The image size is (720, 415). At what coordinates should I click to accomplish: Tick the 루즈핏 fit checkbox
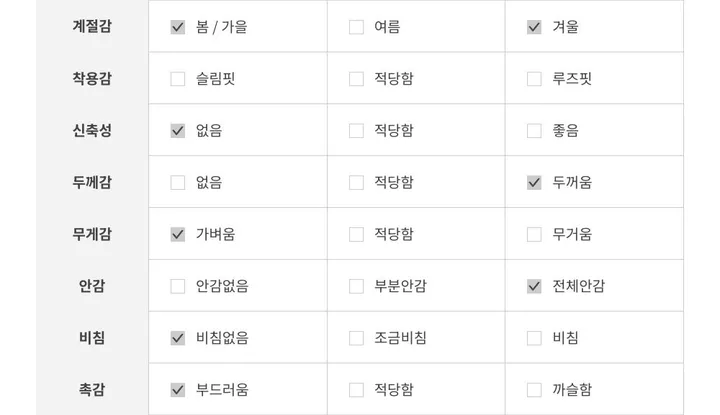pyautogui.click(x=534, y=79)
